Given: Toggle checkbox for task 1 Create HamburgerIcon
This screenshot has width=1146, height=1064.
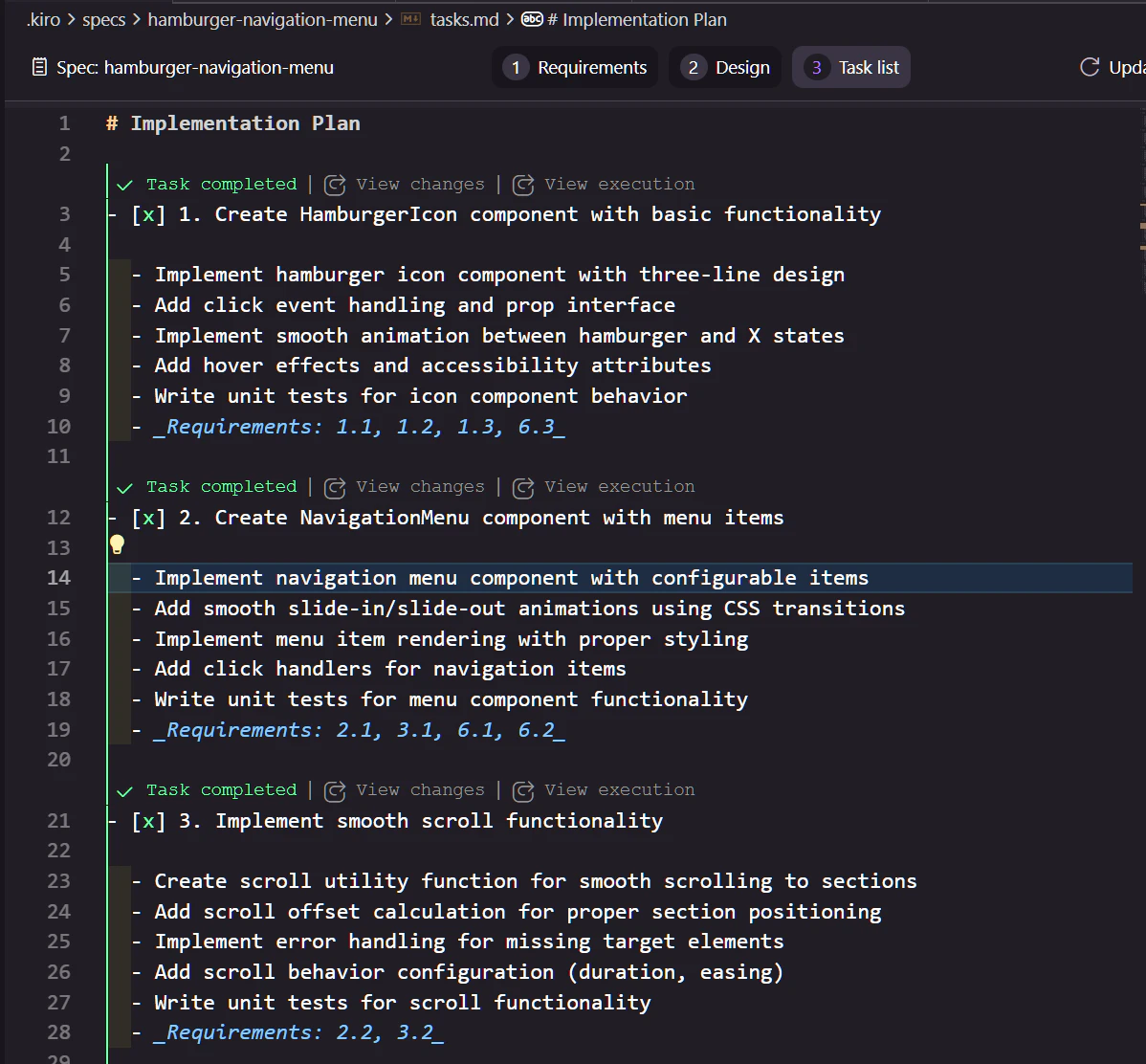Looking at the screenshot, I should coord(148,215).
